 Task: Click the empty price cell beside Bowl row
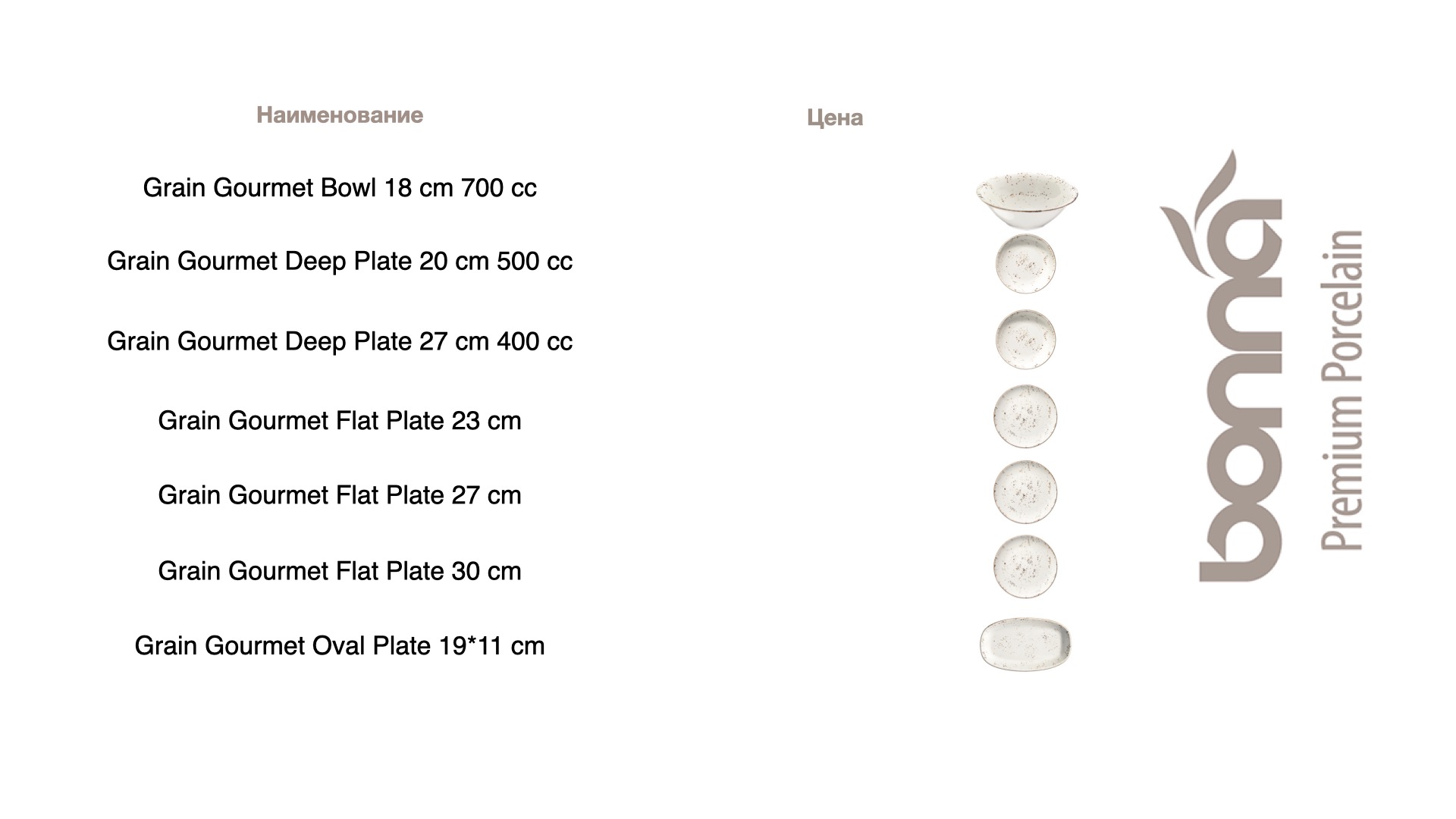[x=835, y=188]
